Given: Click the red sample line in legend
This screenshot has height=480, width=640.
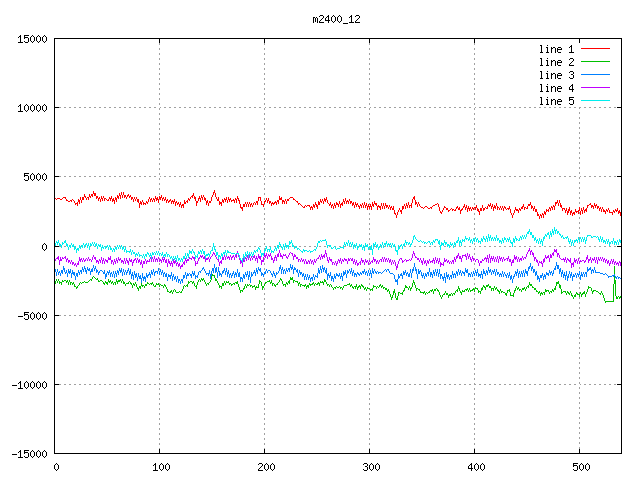Looking at the screenshot, I should pos(595,49).
